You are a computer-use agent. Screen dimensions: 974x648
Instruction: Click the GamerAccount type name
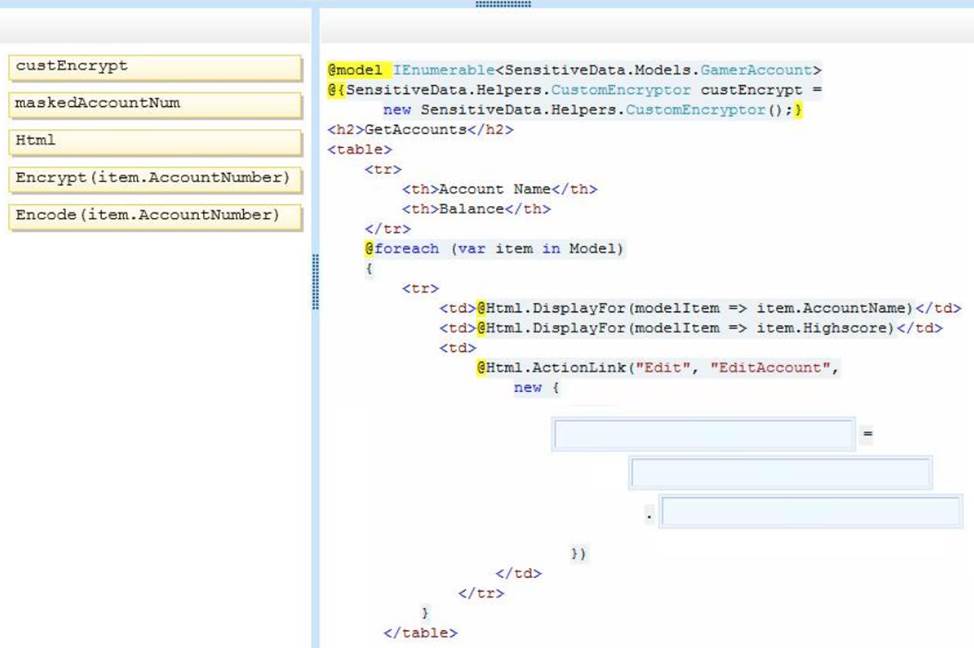tap(756, 70)
